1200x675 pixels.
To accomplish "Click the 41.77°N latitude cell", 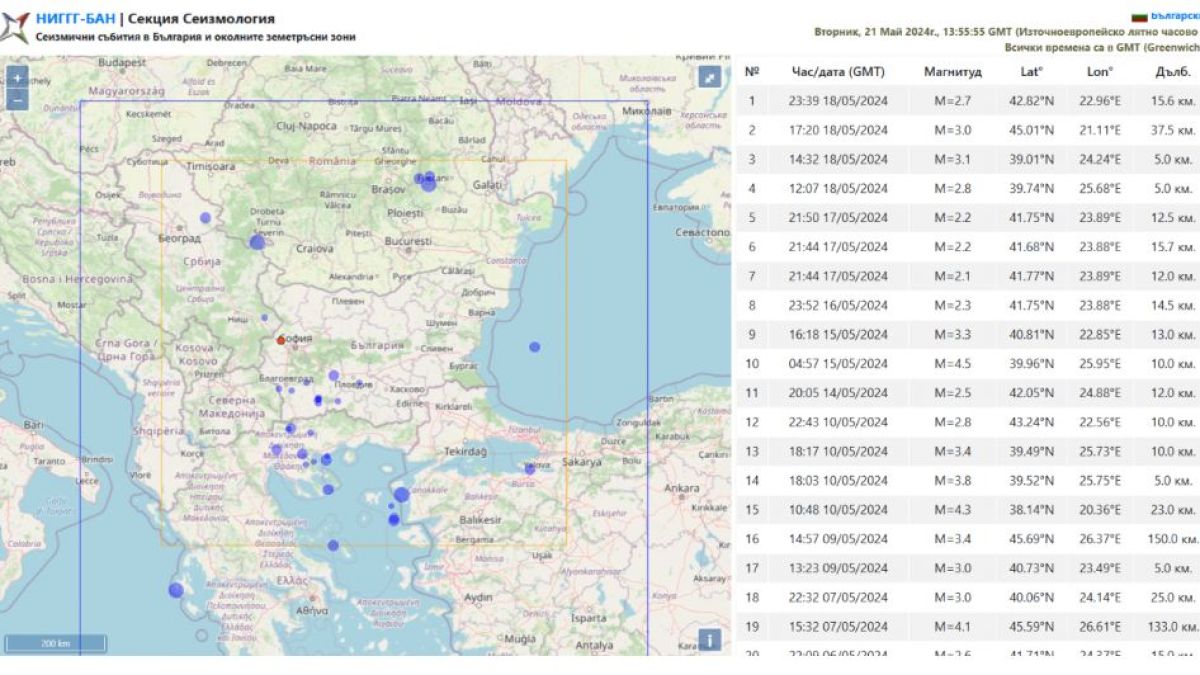I will [x=1032, y=276].
